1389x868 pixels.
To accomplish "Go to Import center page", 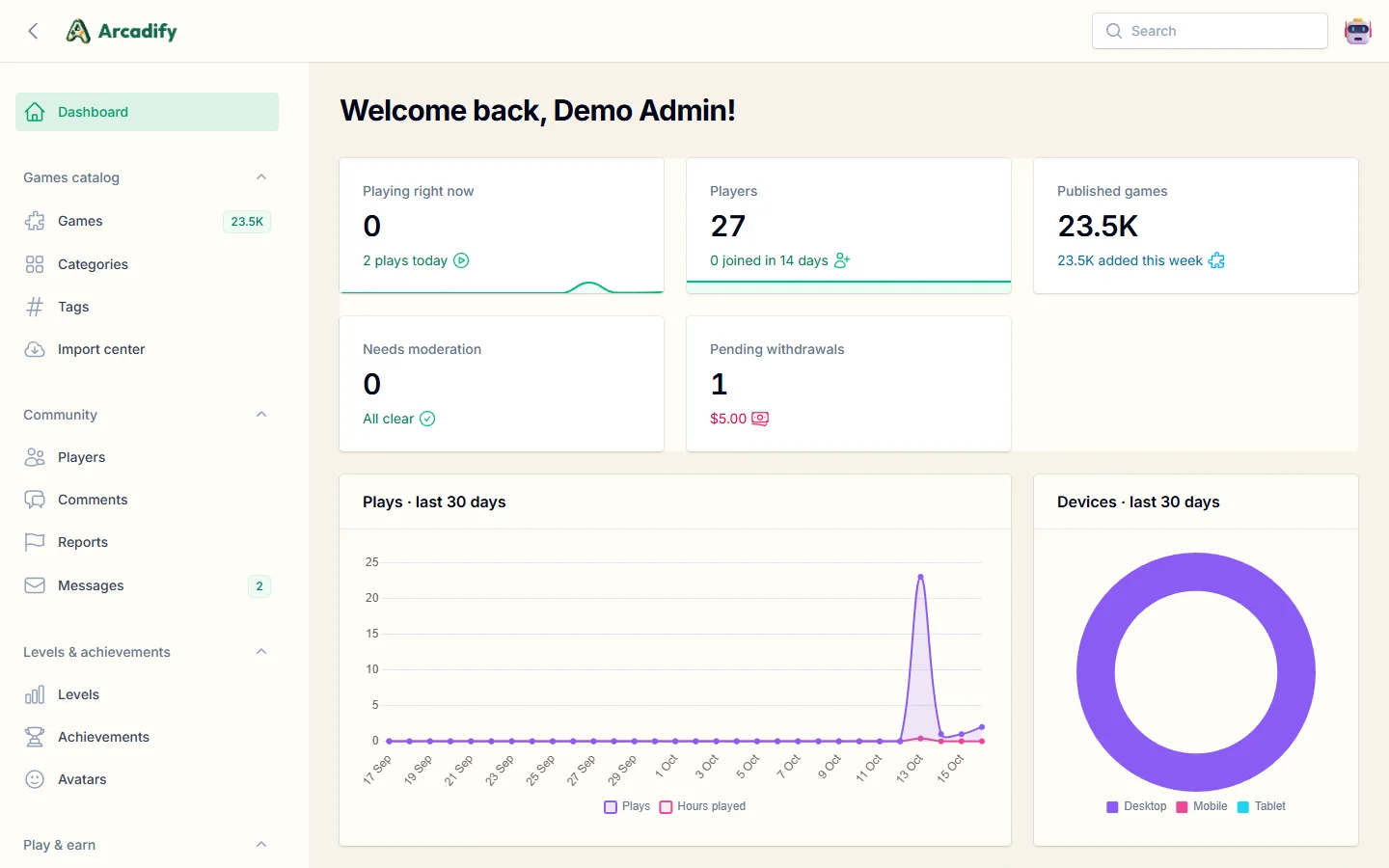I will tap(147, 349).
